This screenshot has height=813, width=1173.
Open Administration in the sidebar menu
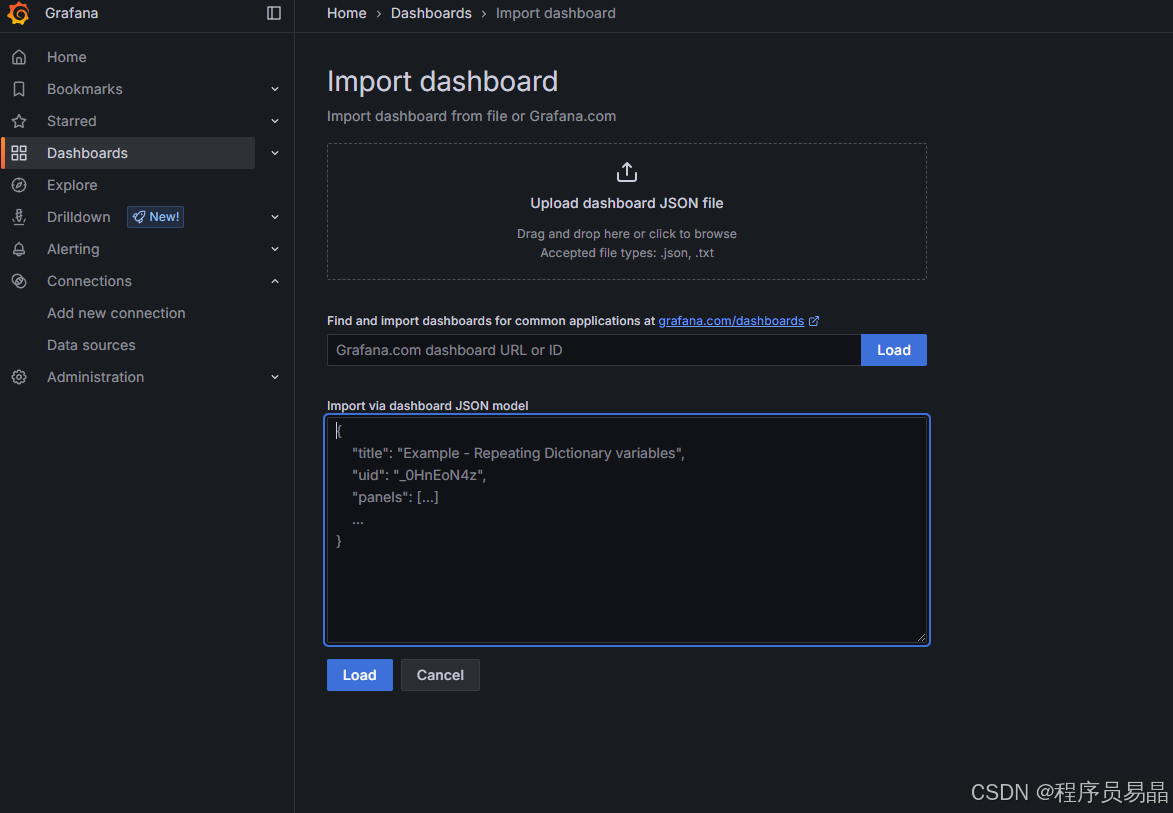96,377
